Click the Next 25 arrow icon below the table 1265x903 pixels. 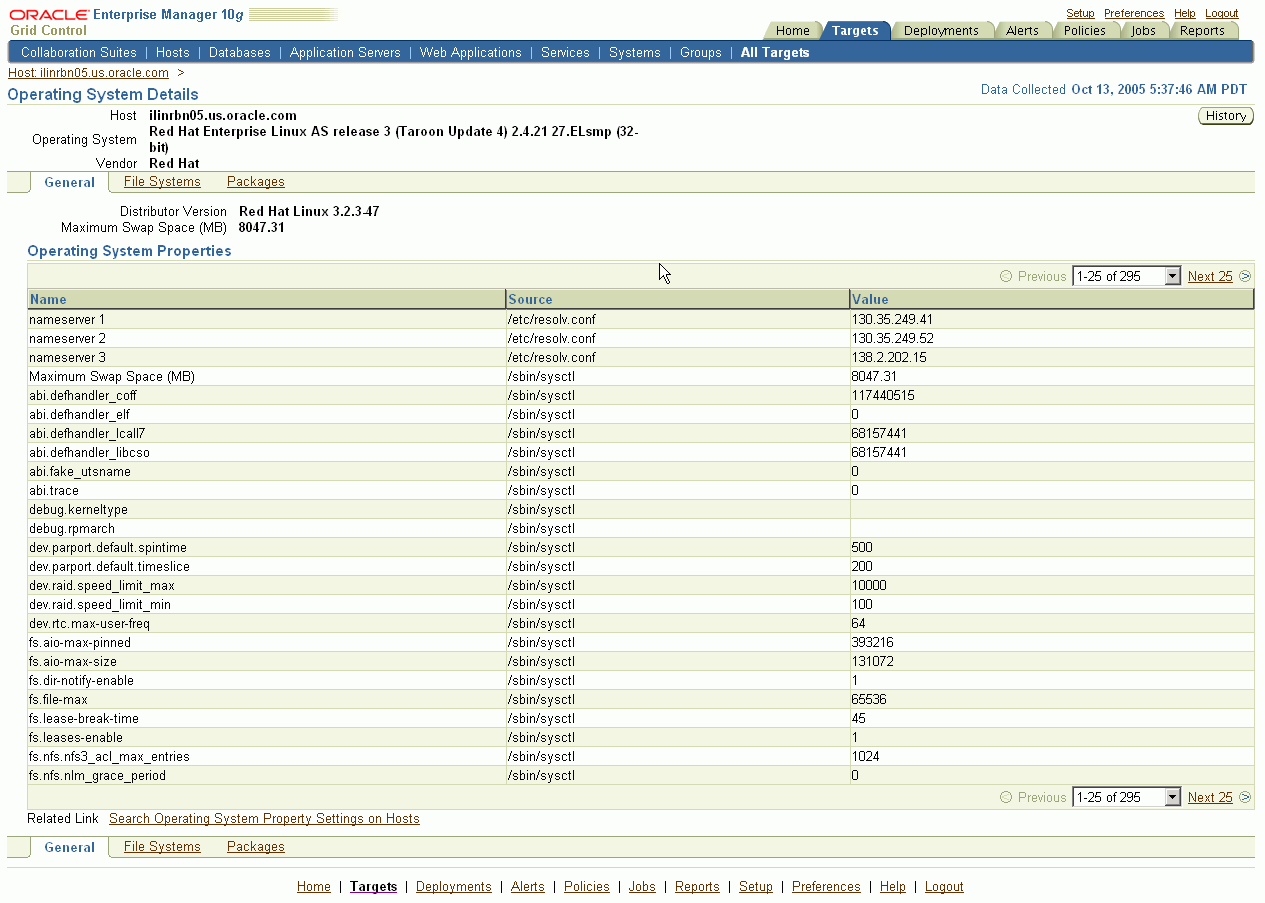click(x=1245, y=797)
